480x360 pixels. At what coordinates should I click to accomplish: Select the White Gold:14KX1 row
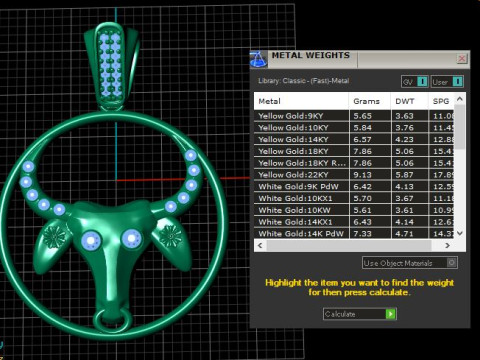[x=354, y=222]
